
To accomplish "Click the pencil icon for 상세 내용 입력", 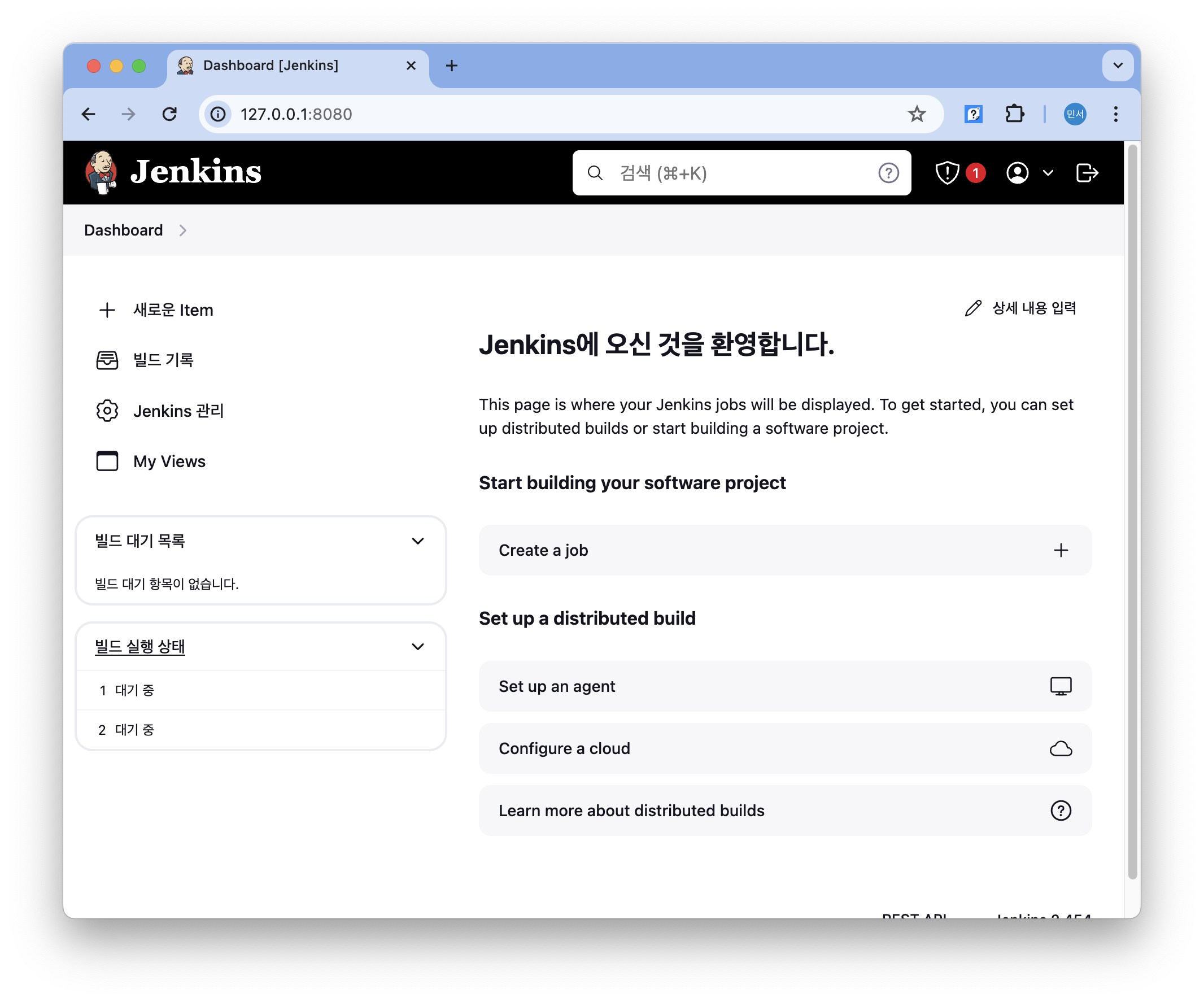I will (973, 308).
